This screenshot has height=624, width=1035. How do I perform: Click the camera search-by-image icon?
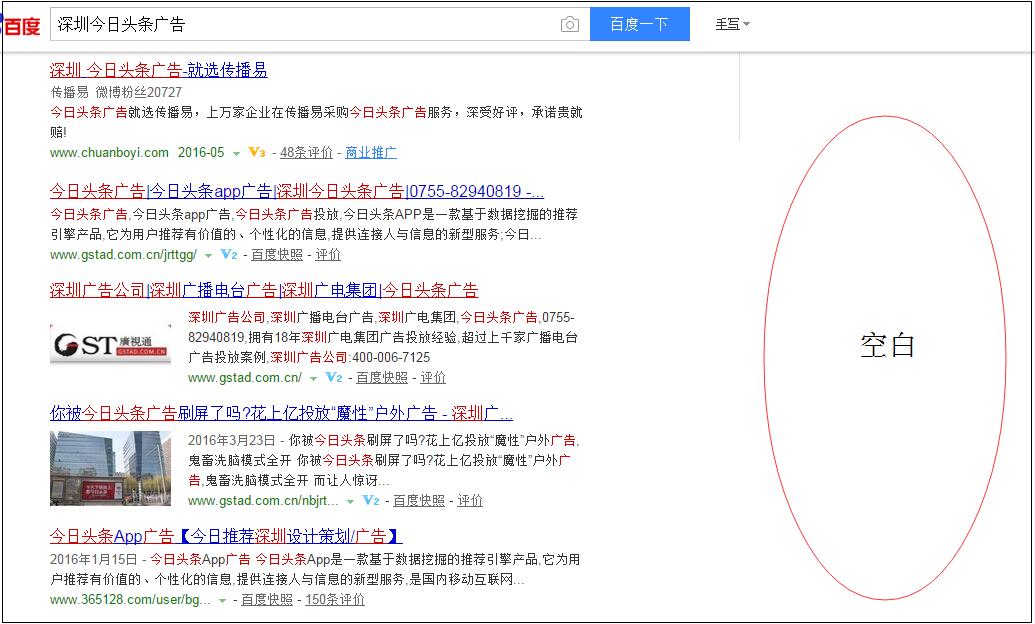pyautogui.click(x=570, y=24)
